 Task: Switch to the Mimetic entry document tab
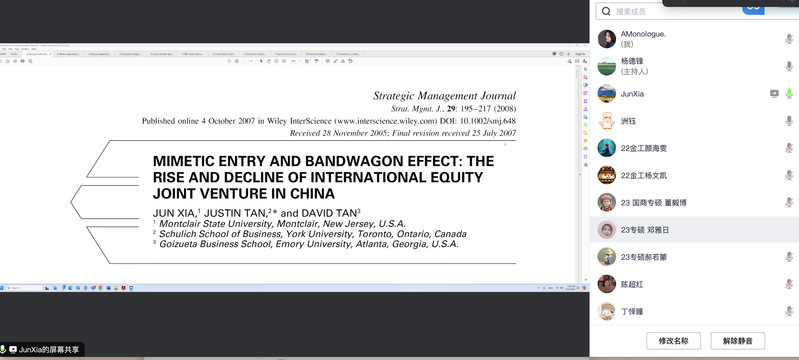38,54
